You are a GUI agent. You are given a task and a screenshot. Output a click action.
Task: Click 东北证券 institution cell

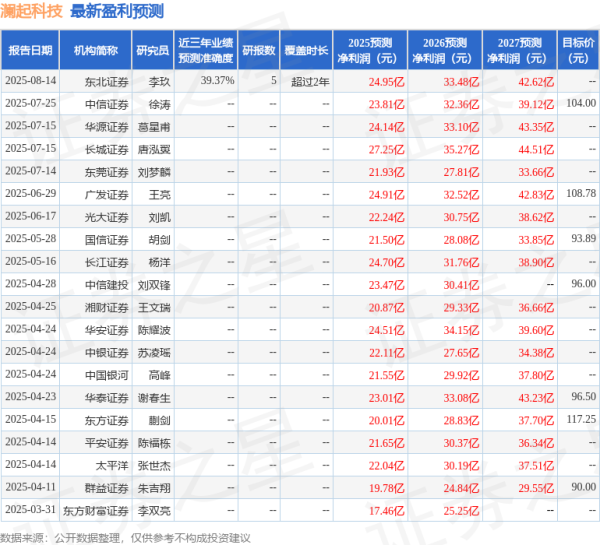click(106, 82)
